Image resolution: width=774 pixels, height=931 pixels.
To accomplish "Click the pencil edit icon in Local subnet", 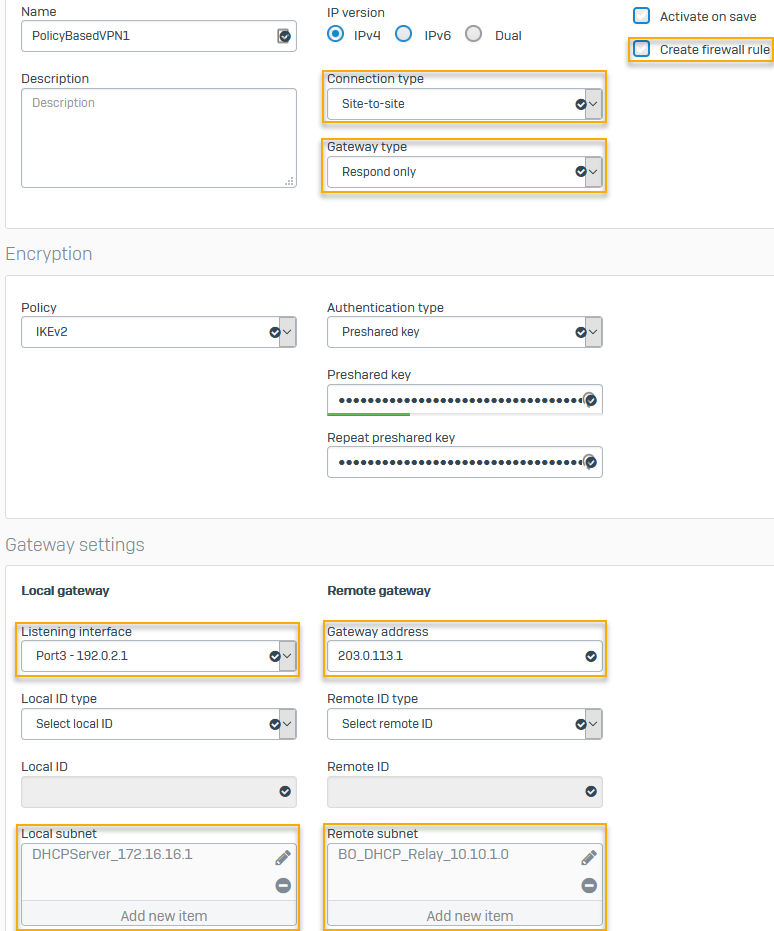I will (x=283, y=858).
